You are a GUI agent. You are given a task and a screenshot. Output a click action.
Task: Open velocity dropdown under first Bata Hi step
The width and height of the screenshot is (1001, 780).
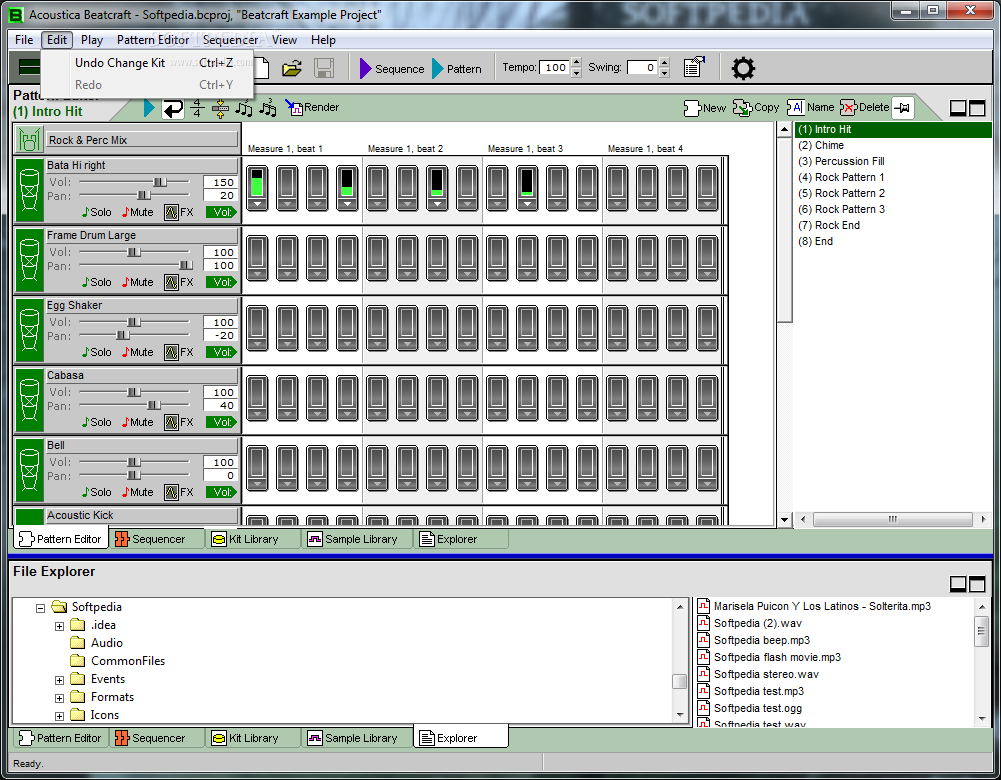(x=257, y=204)
